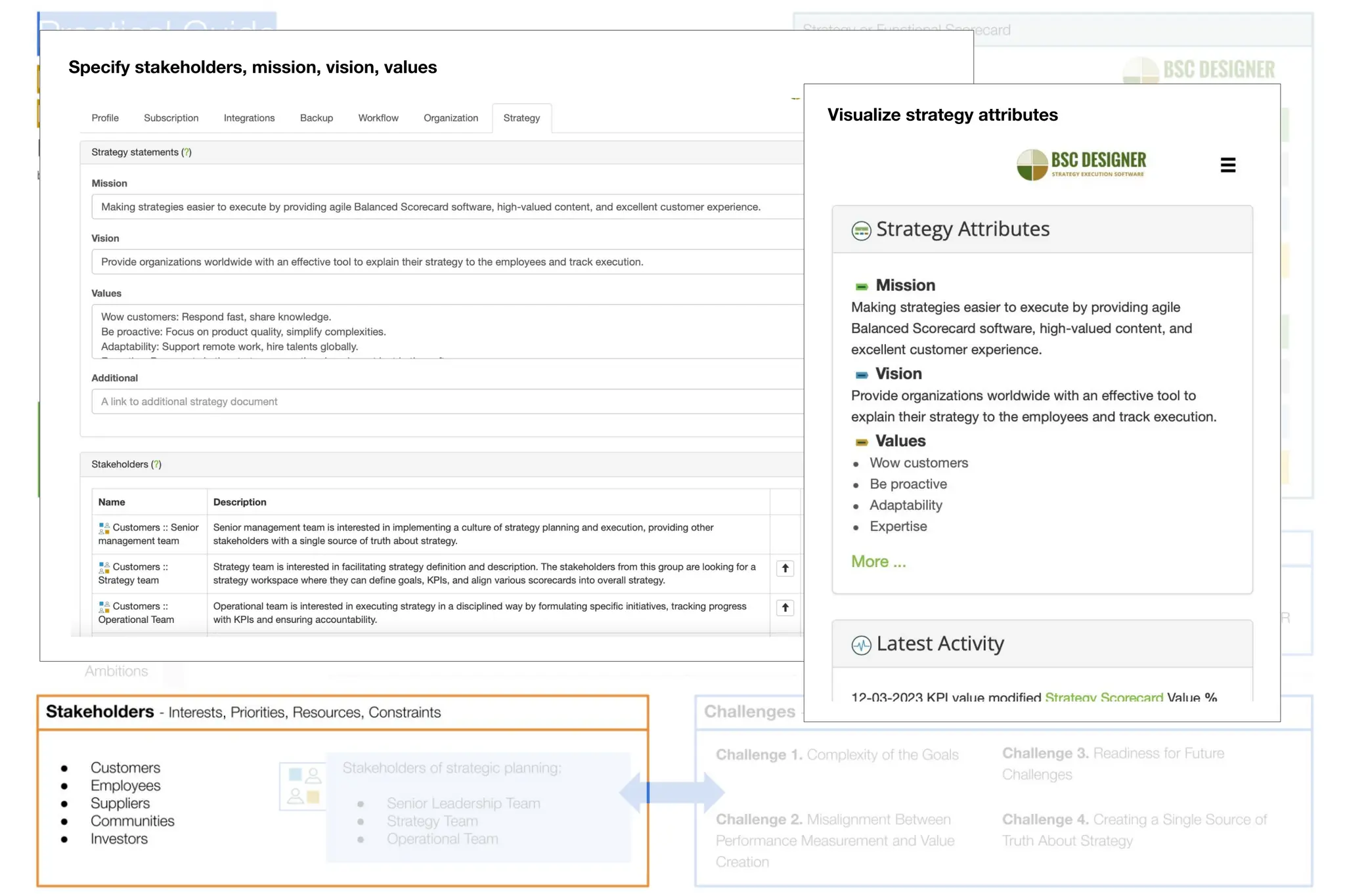Image resolution: width=1345 pixels, height=896 pixels.
Task: Switch to the Profile tab
Action: (105, 118)
